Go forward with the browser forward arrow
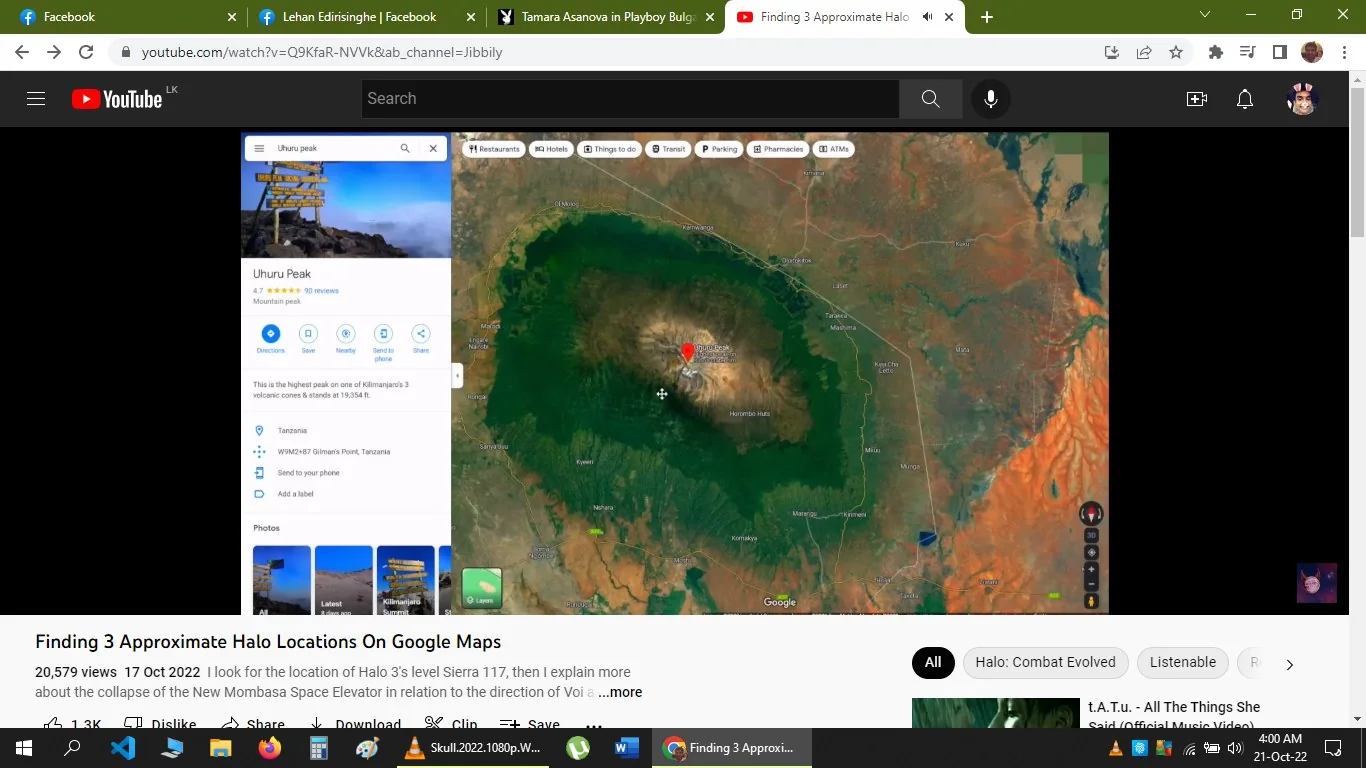This screenshot has height=768, width=1366. 54,52
